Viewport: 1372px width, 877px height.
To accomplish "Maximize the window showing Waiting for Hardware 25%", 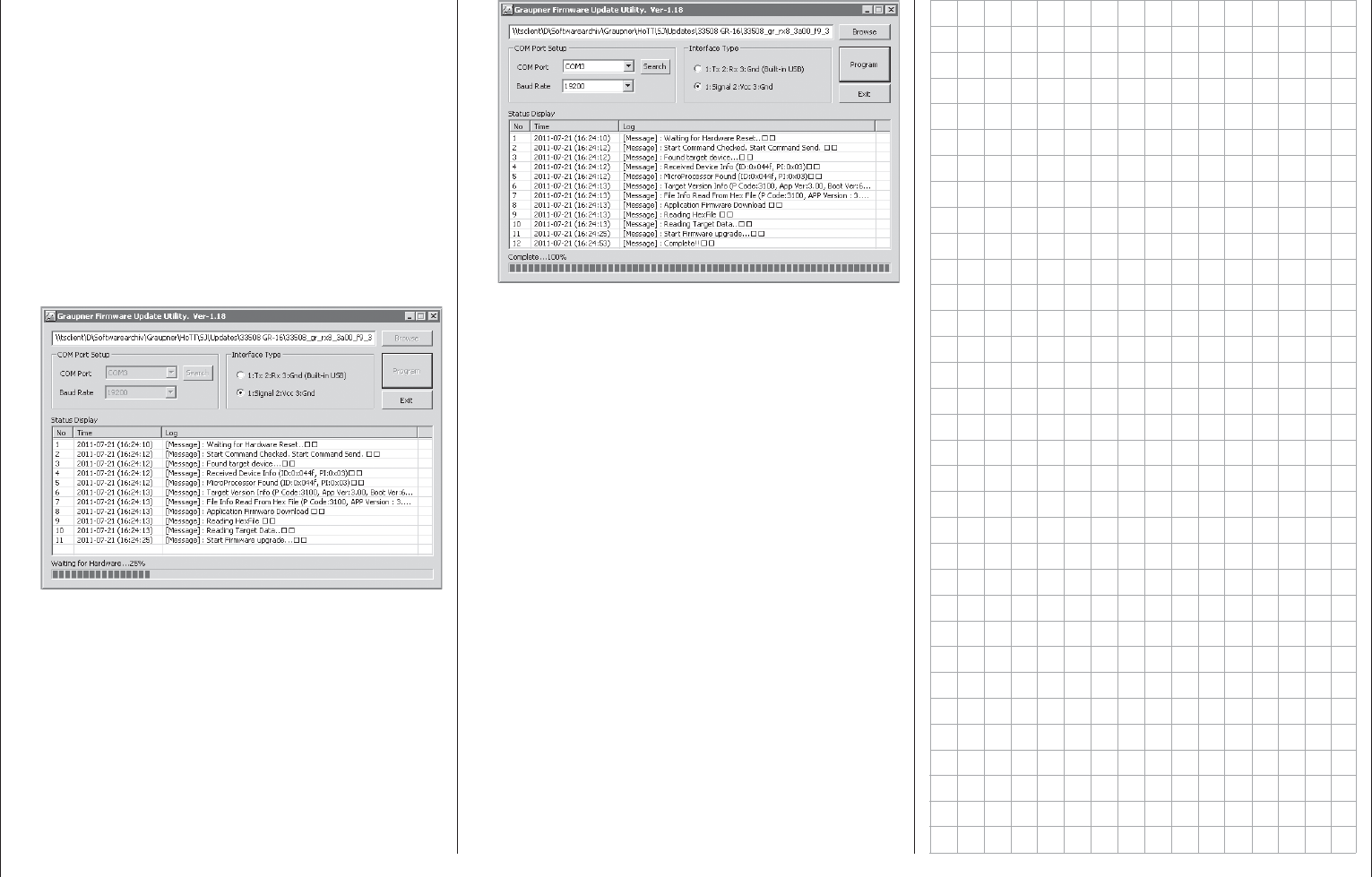I will pos(421,316).
